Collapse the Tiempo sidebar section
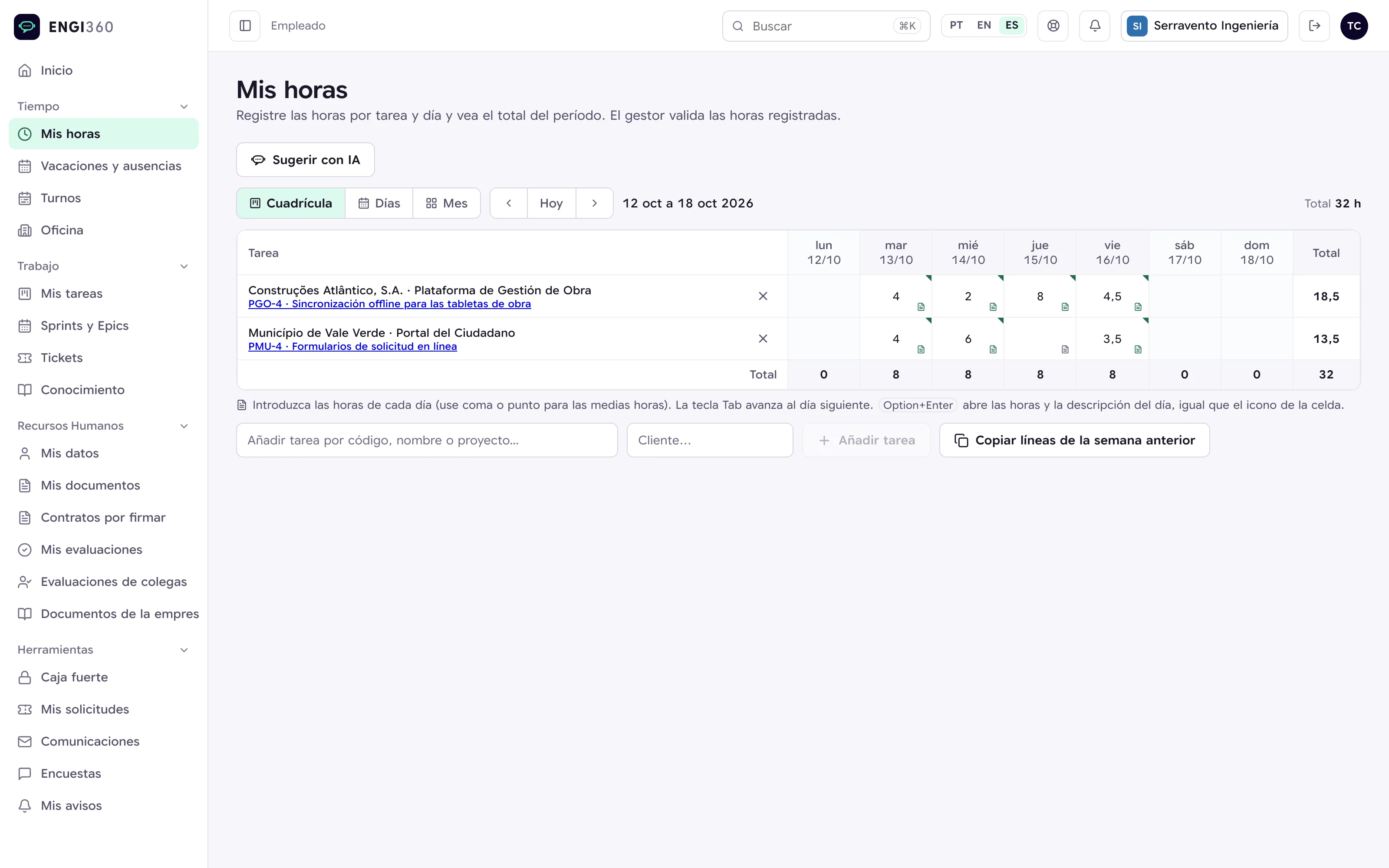The height and width of the screenshot is (868, 1389). tap(184, 107)
